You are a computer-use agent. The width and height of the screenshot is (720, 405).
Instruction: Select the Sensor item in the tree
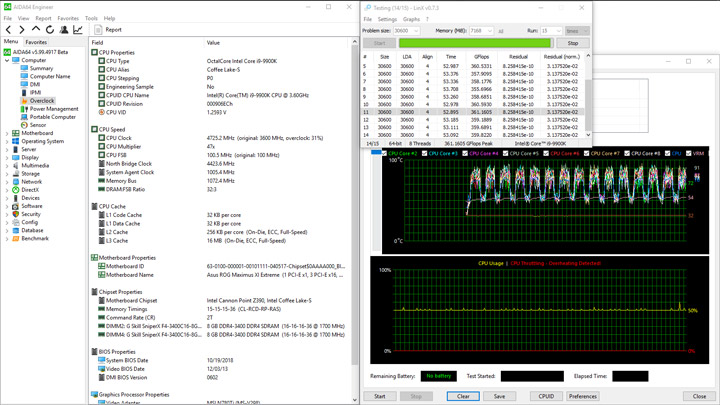click(38, 125)
